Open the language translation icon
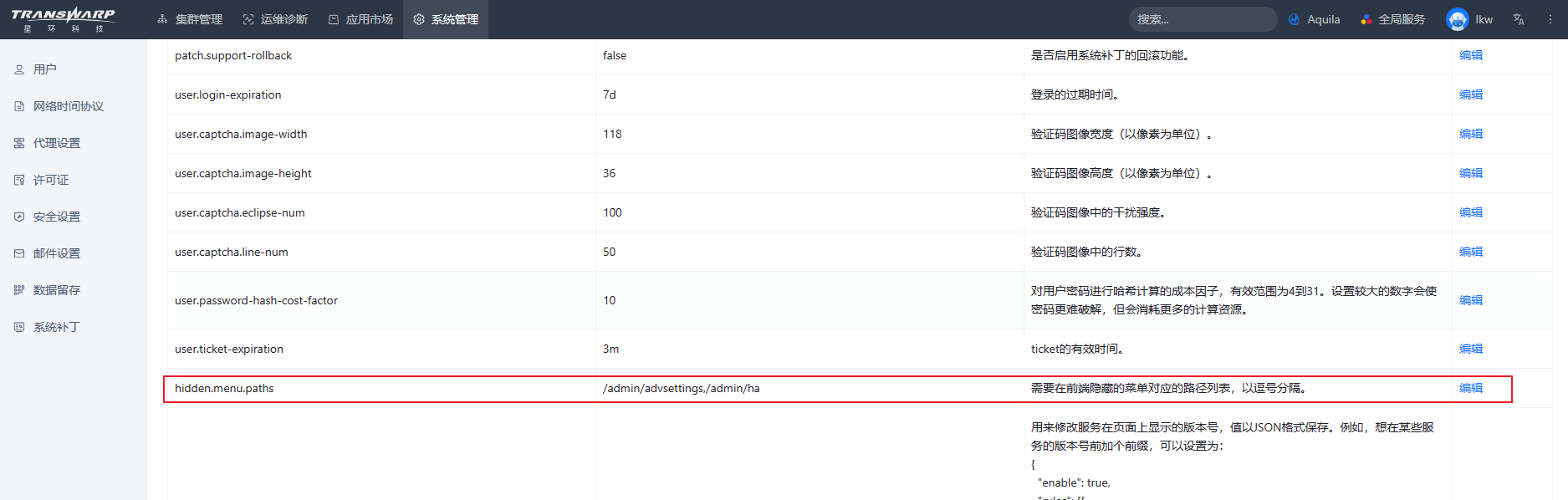This screenshot has height=500, width=1568. click(x=1519, y=19)
